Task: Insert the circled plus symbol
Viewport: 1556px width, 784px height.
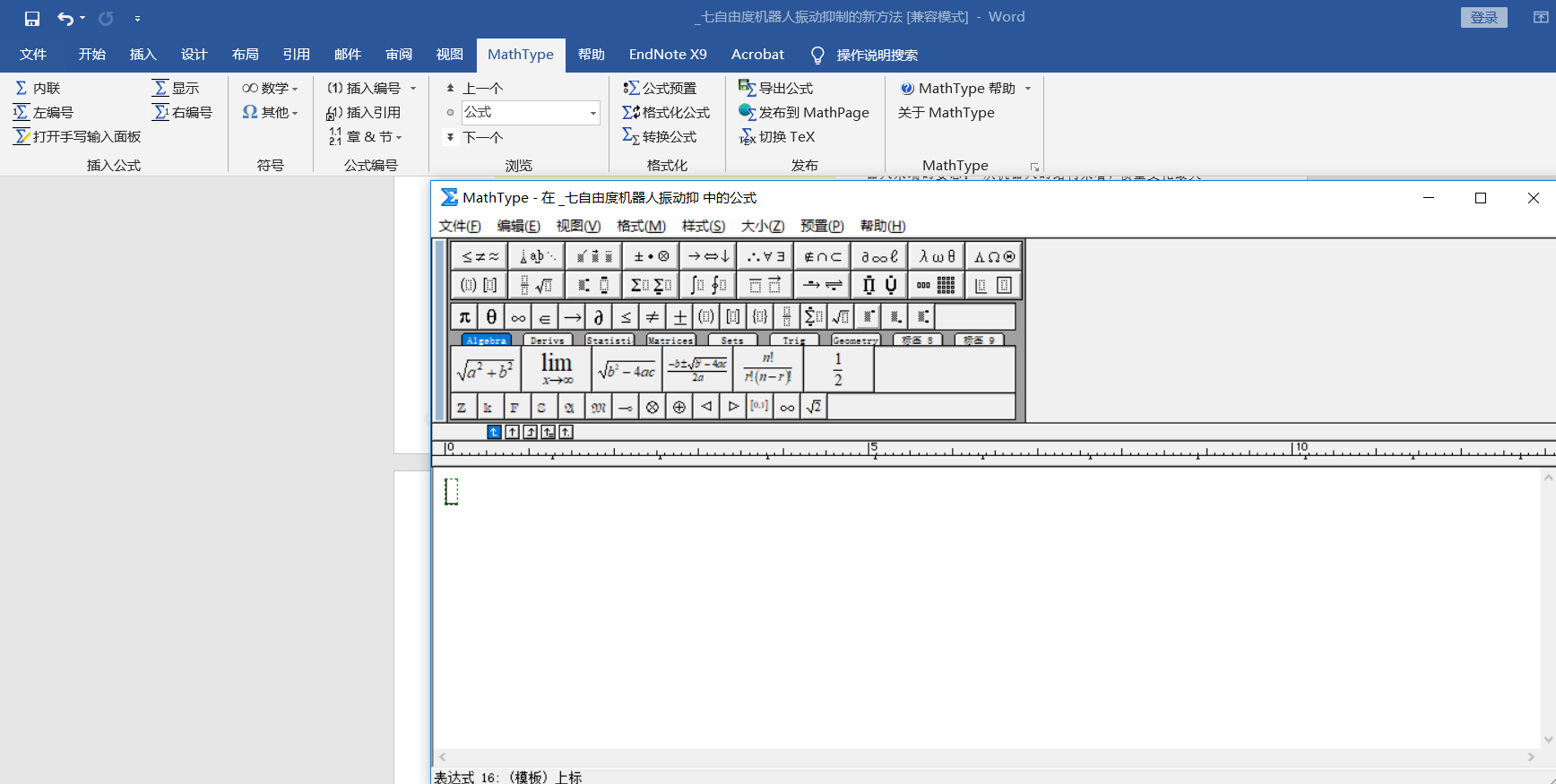Action: pos(679,407)
